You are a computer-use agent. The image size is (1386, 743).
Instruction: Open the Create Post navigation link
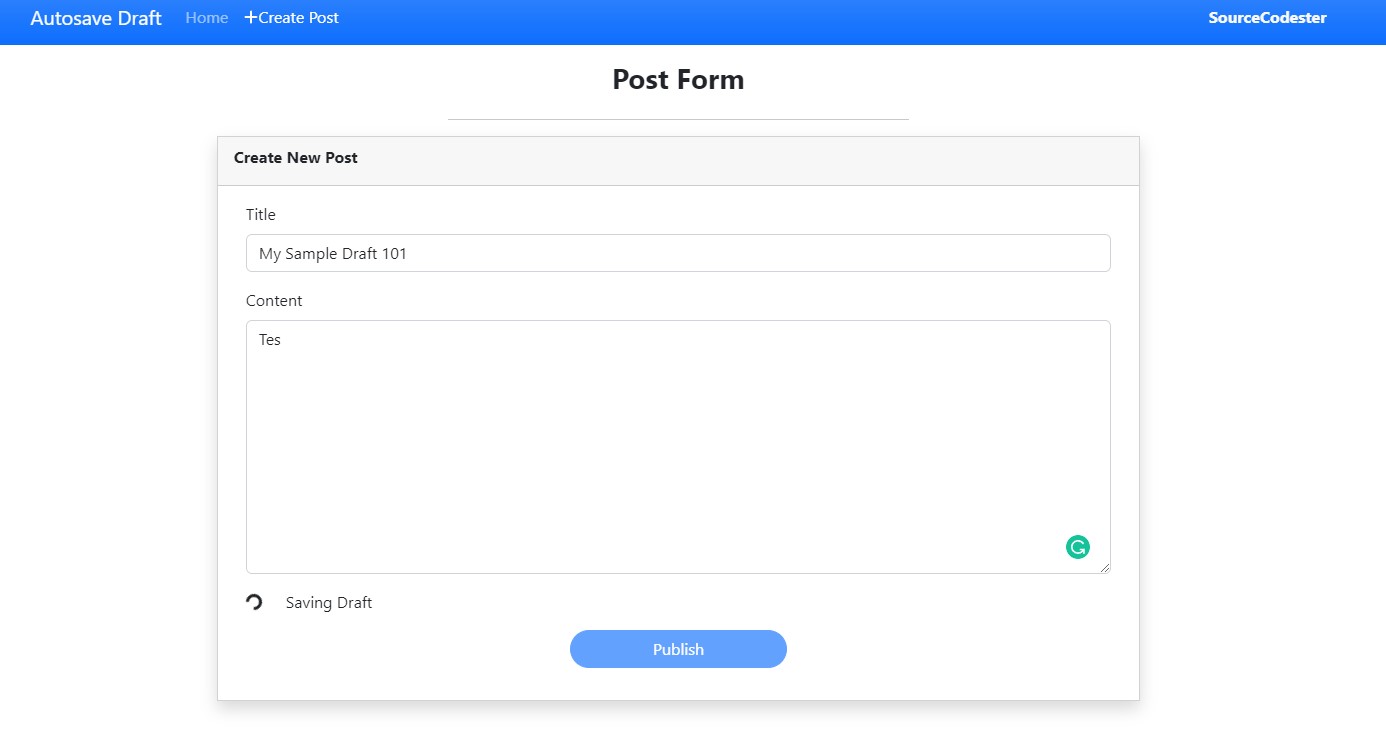tap(292, 18)
